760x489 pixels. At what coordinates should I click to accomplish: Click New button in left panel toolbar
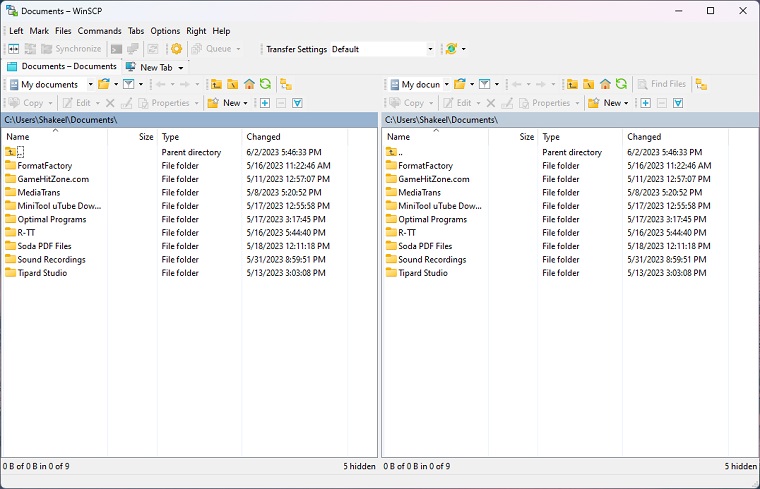pos(228,103)
